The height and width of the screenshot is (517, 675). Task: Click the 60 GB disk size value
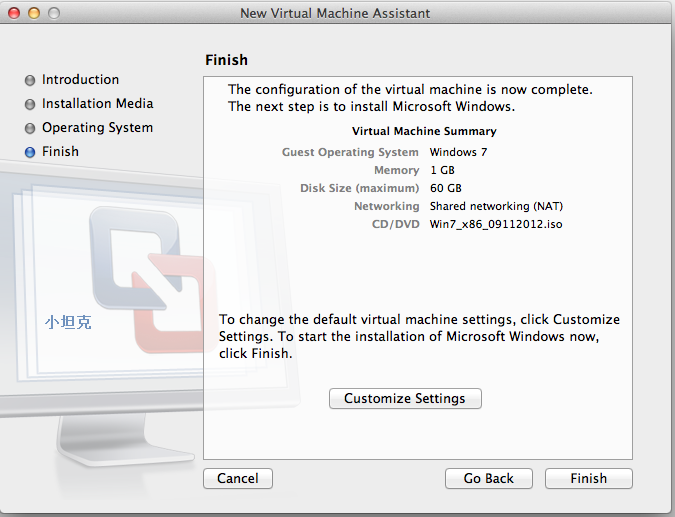[x=446, y=188]
